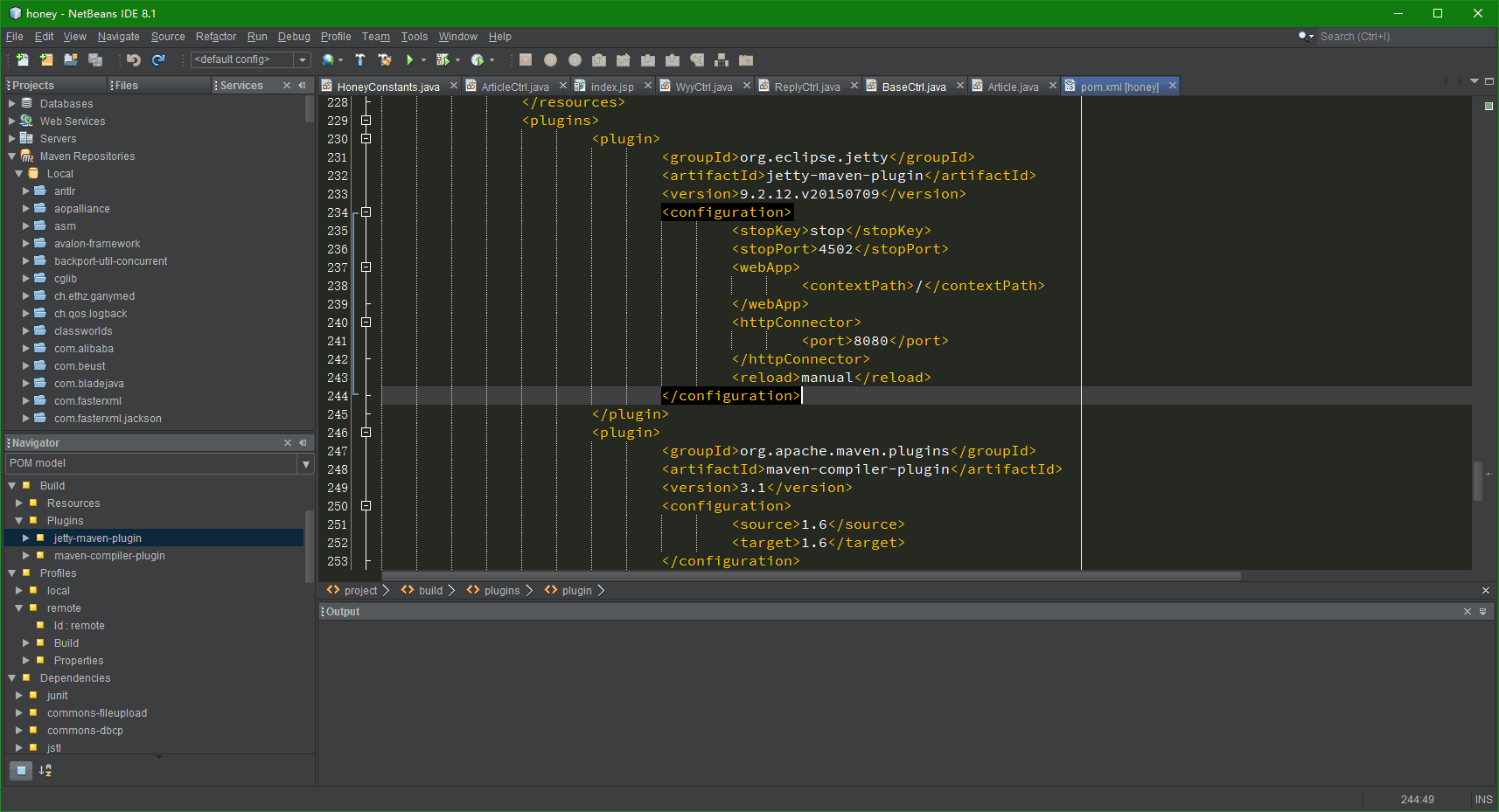Click the Redo arrow icon
Viewport: 1499px width, 812px height.
[x=158, y=60]
